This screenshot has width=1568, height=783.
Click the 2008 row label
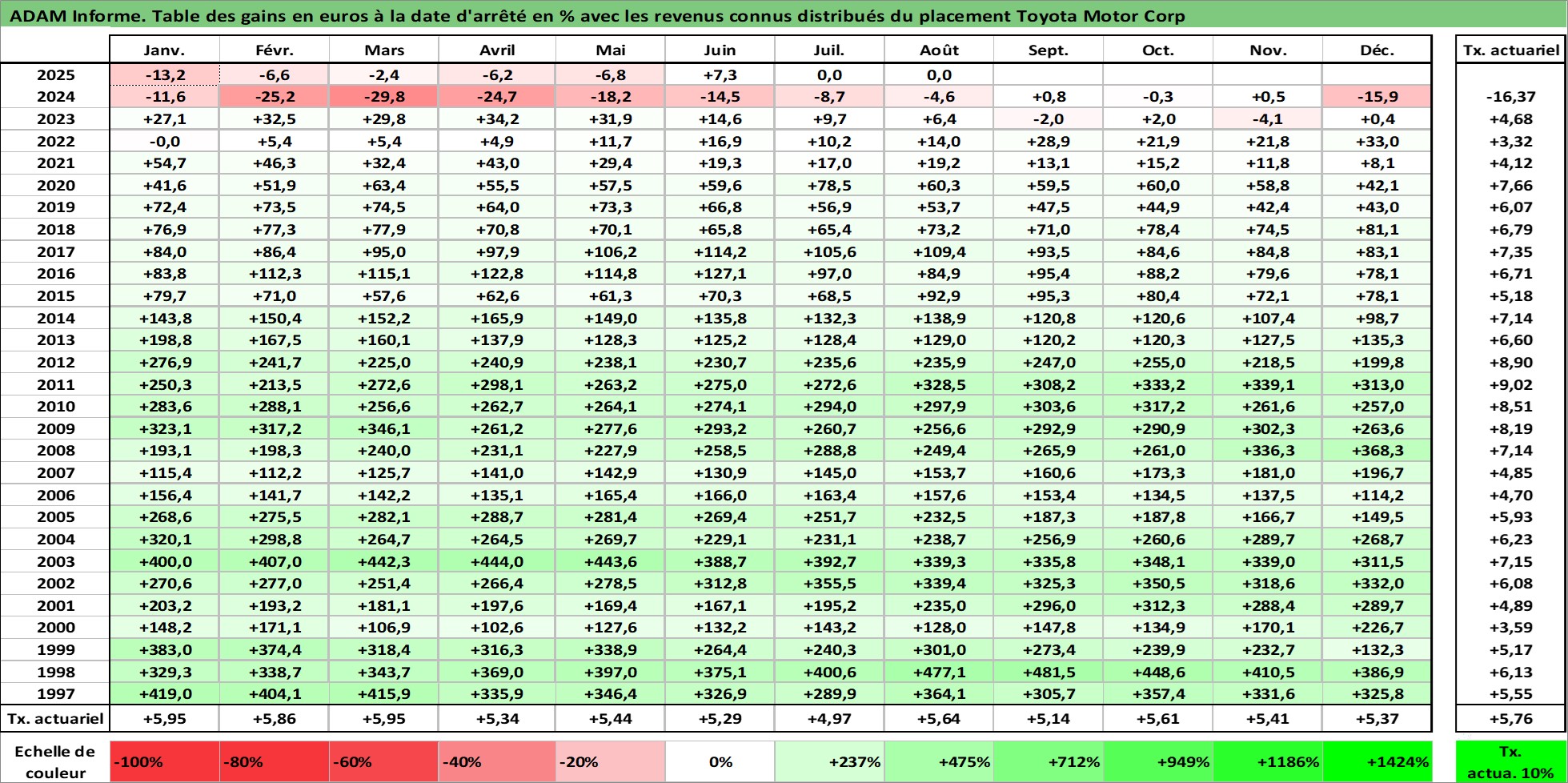55,450
